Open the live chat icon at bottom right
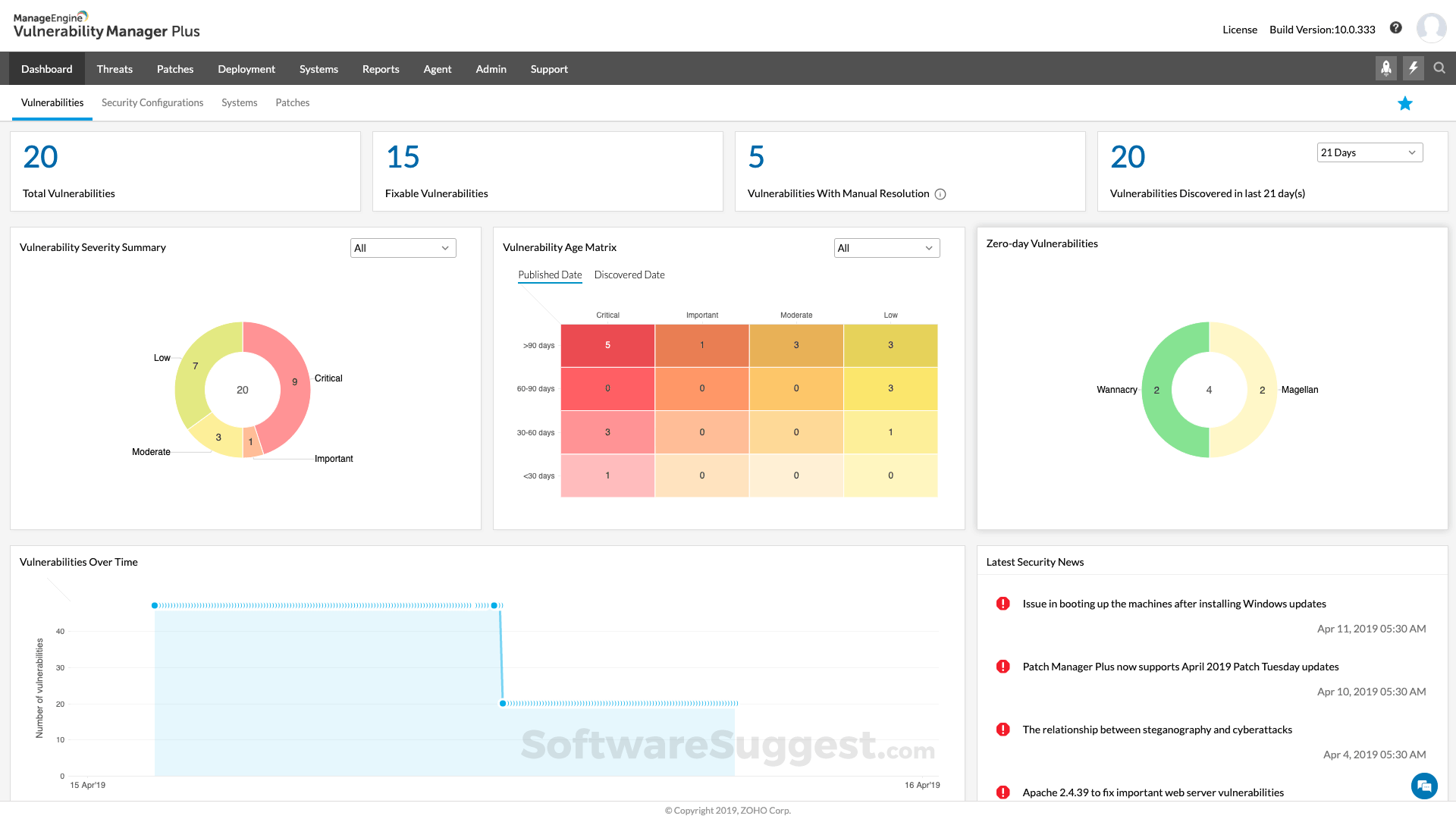Screen dimensions: 1456x819 click(1425, 786)
